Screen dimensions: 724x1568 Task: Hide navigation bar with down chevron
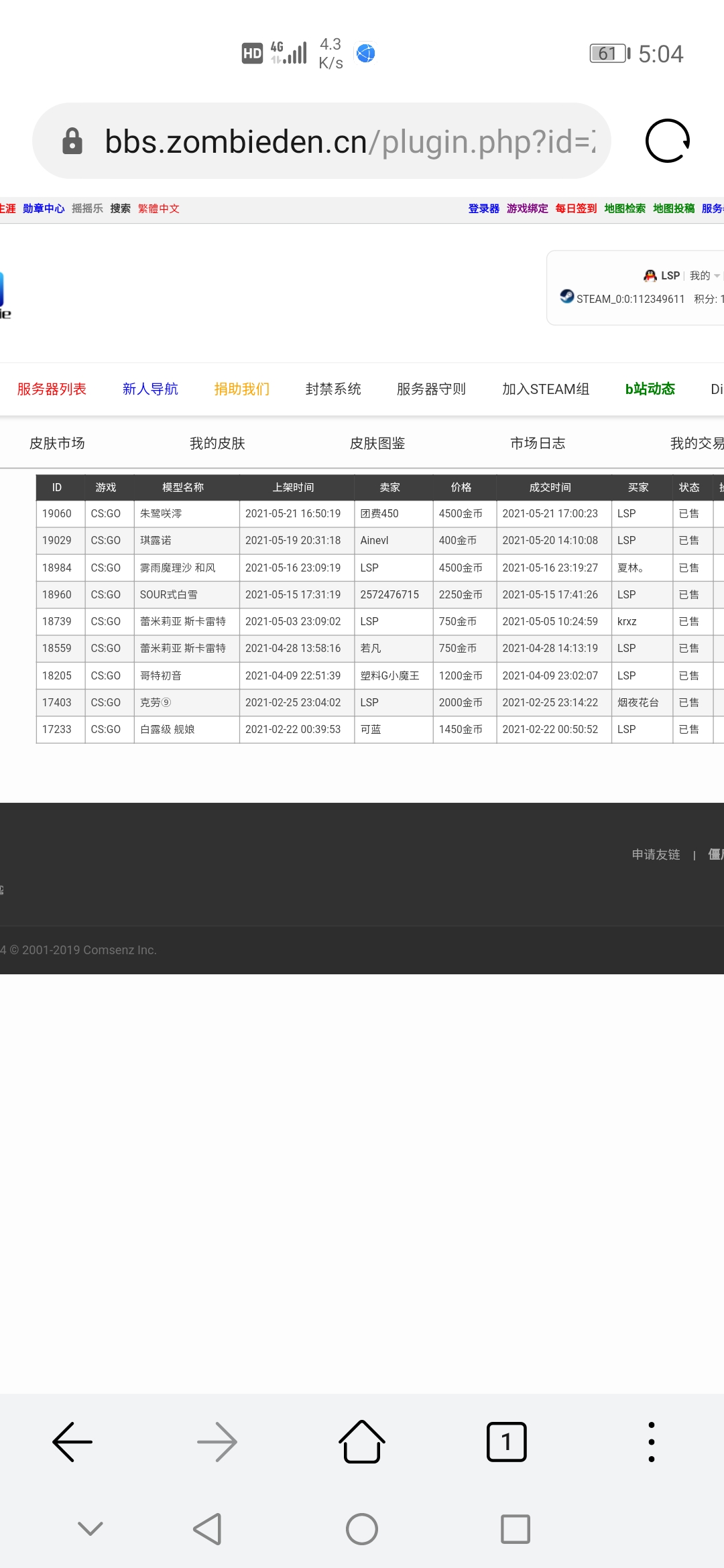pos(90,1528)
